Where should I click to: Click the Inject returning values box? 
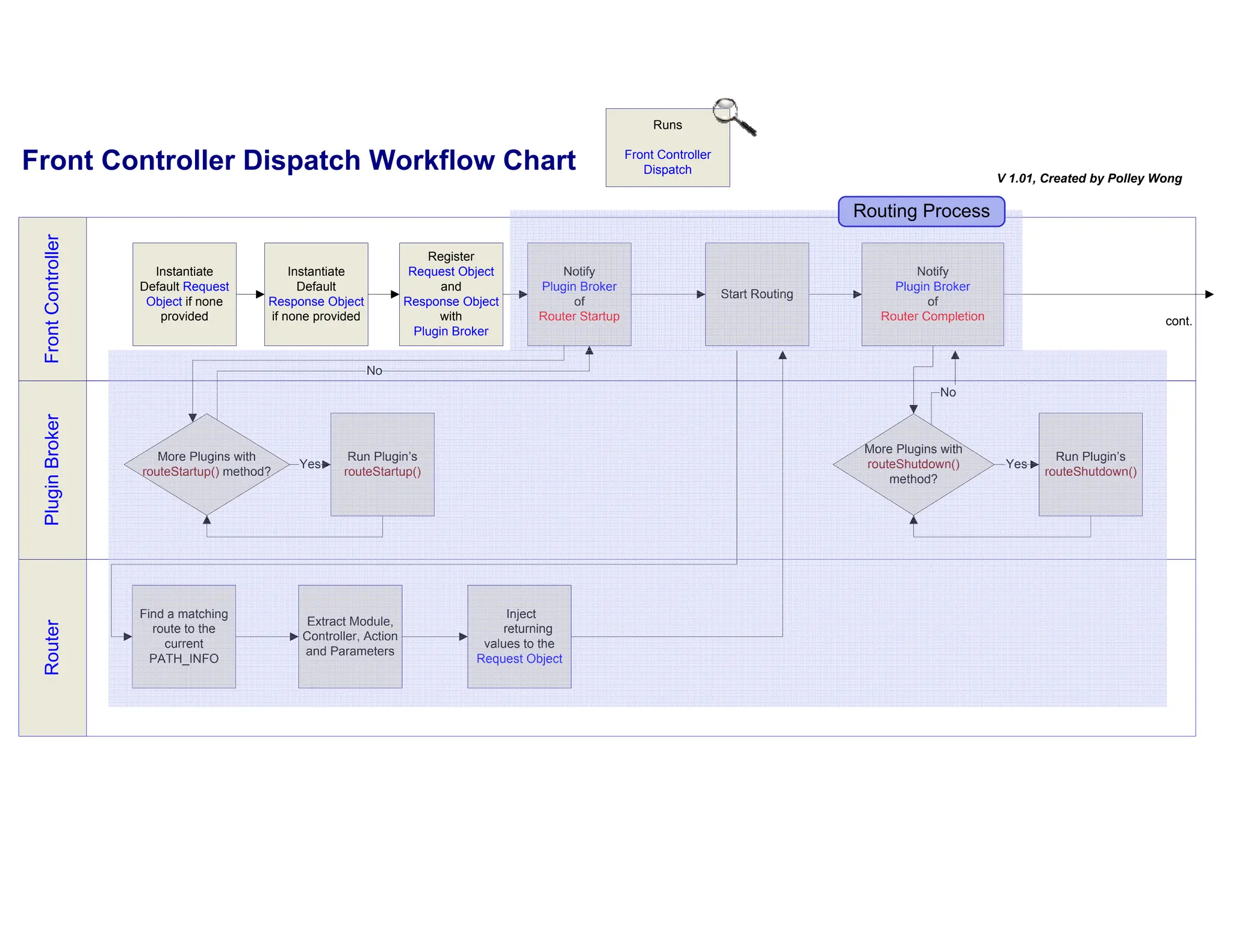[519, 636]
